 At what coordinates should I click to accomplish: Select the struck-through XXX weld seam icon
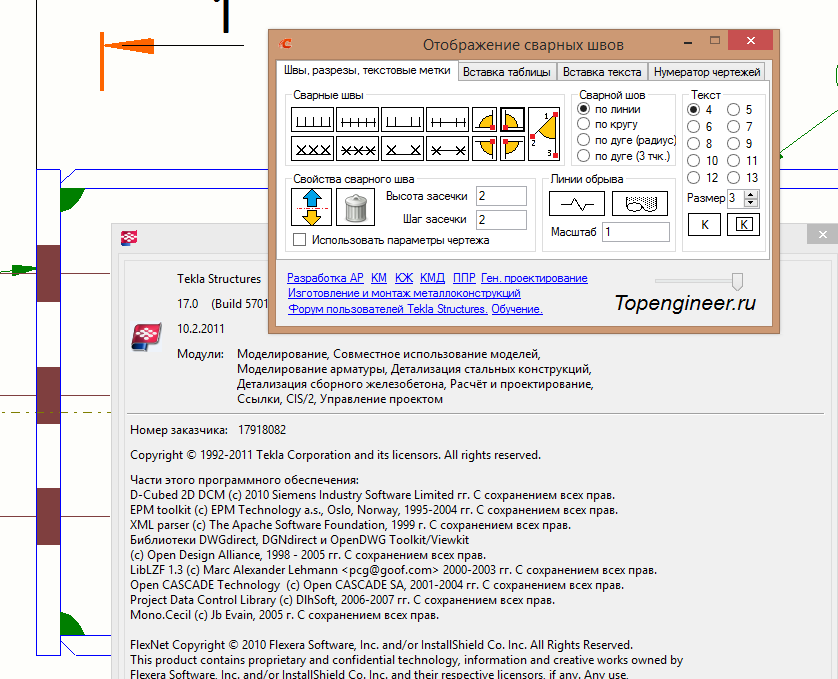(358, 149)
